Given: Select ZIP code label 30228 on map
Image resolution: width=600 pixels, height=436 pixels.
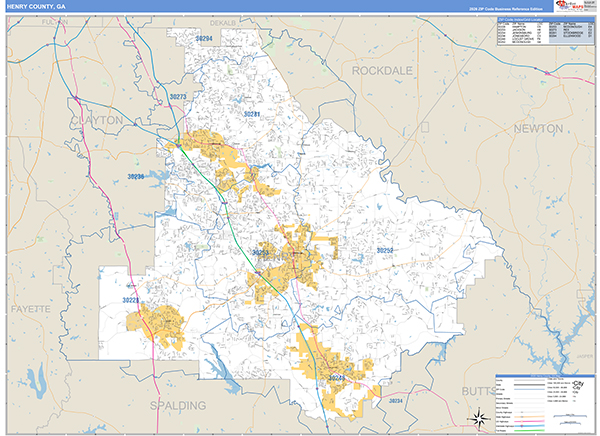Looking at the screenshot, I should [131, 300].
